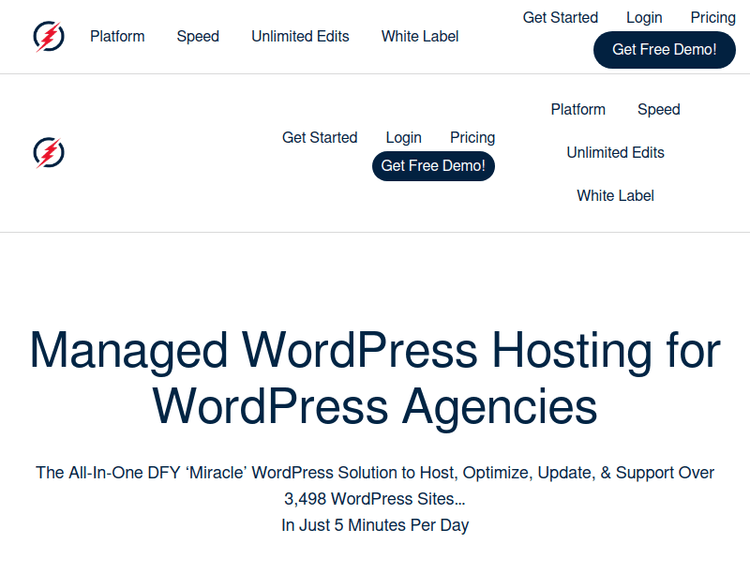
Task: Open White Label in second header's stacked menu
Action: click(615, 196)
